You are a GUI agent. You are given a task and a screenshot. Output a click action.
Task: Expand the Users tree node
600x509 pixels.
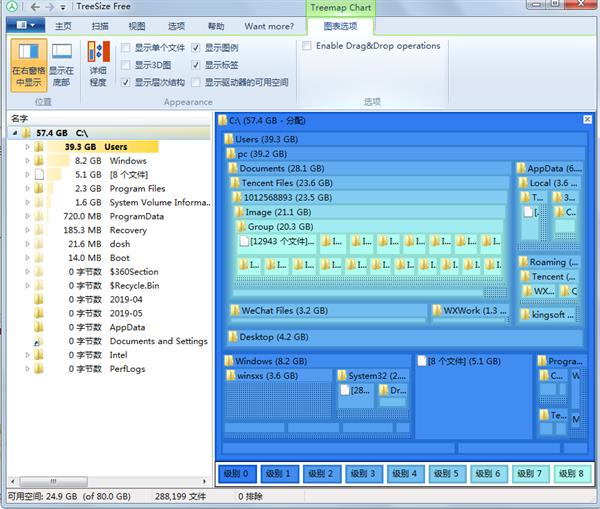click(27, 147)
